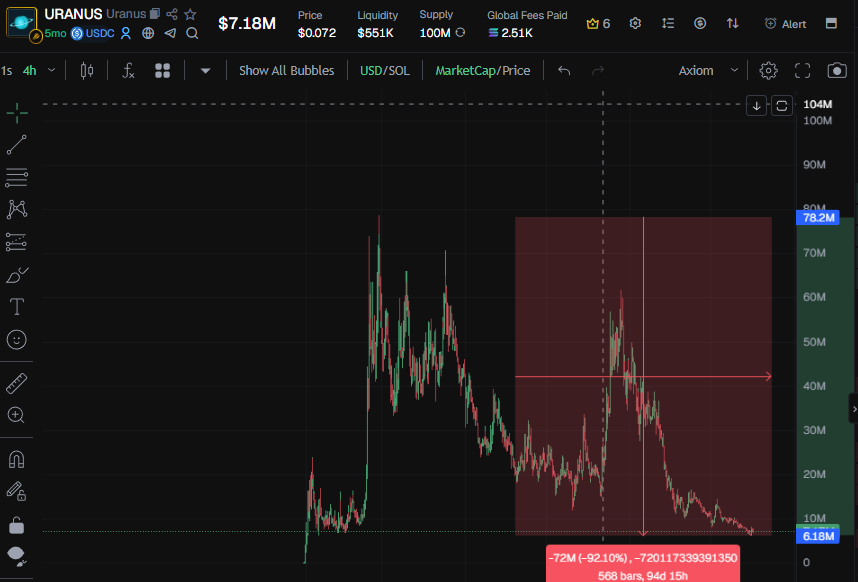The height and width of the screenshot is (582, 858).
Task: Open the Axiom layout dropdown
Action: (708, 71)
